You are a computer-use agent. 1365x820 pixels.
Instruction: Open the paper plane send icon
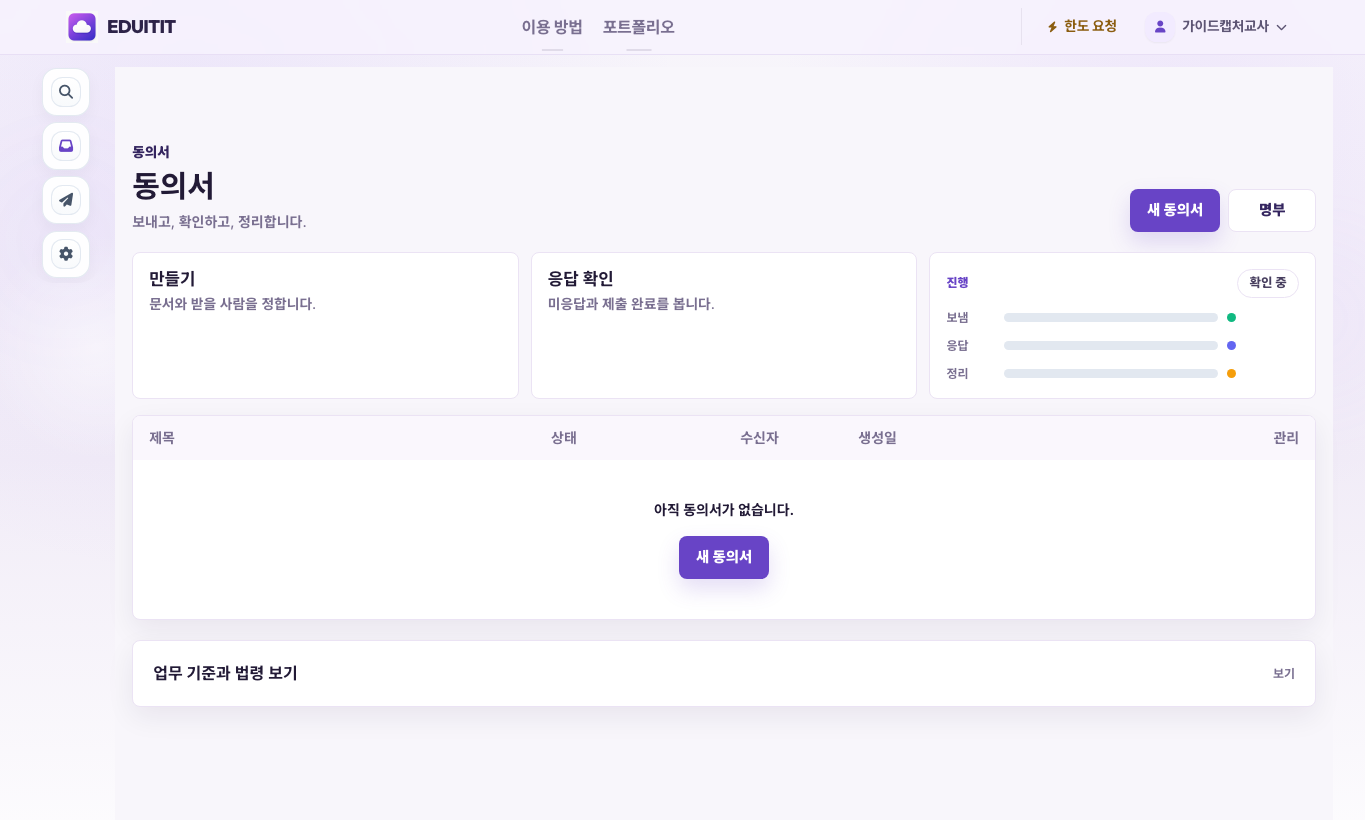click(x=66, y=200)
